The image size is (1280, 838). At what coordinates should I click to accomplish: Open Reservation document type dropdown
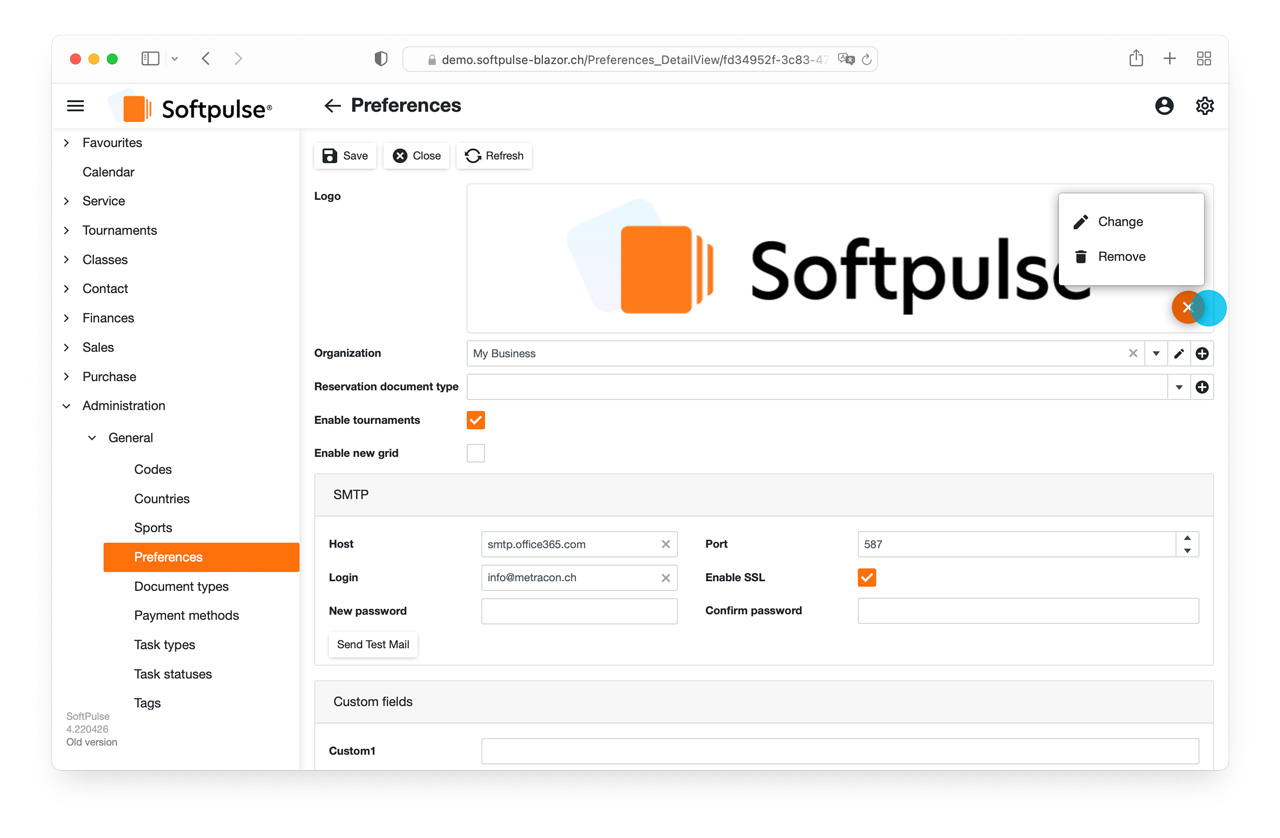[1179, 387]
